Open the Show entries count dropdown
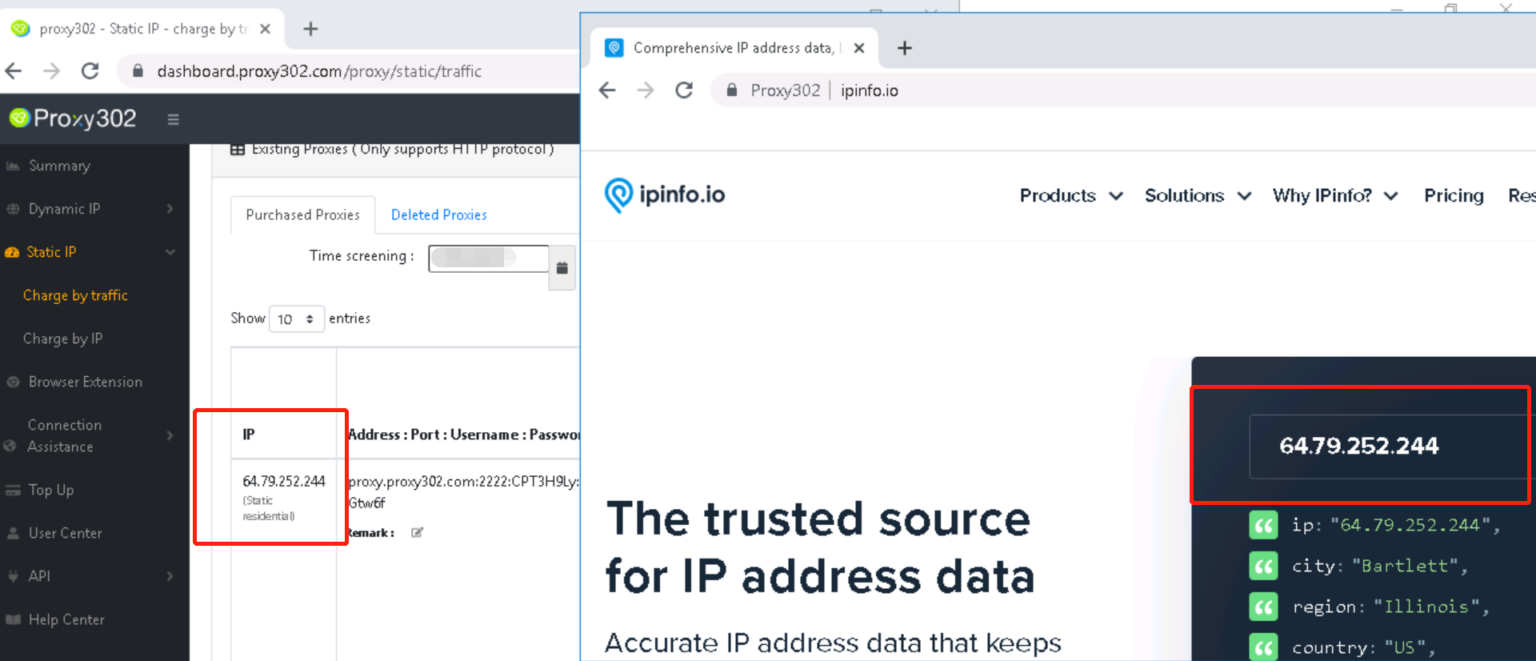This screenshot has width=1536, height=661. pyautogui.click(x=297, y=319)
